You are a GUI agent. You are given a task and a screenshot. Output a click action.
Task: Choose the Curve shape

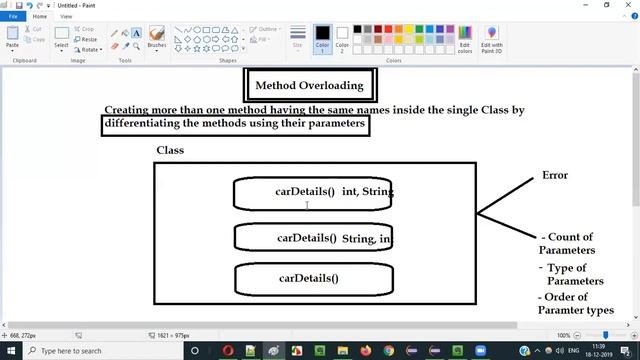click(x=188, y=30)
